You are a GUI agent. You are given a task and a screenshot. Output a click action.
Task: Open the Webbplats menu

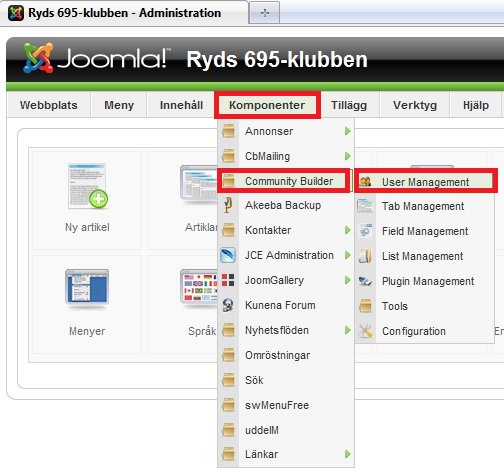click(x=49, y=105)
